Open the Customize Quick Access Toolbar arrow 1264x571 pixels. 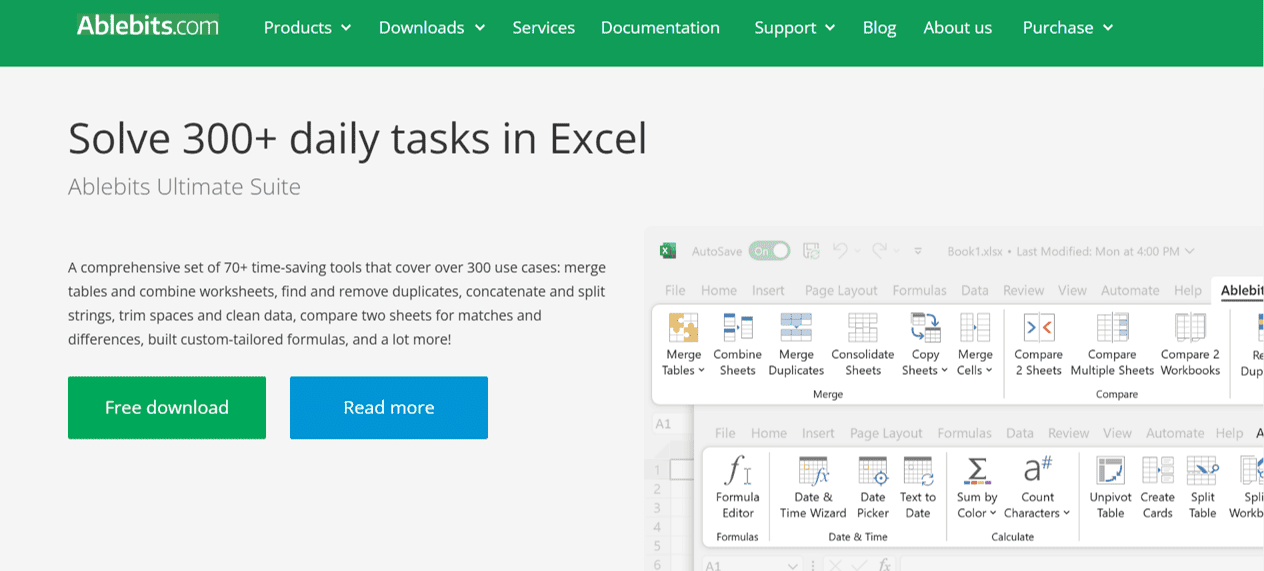pyautogui.click(x=918, y=252)
